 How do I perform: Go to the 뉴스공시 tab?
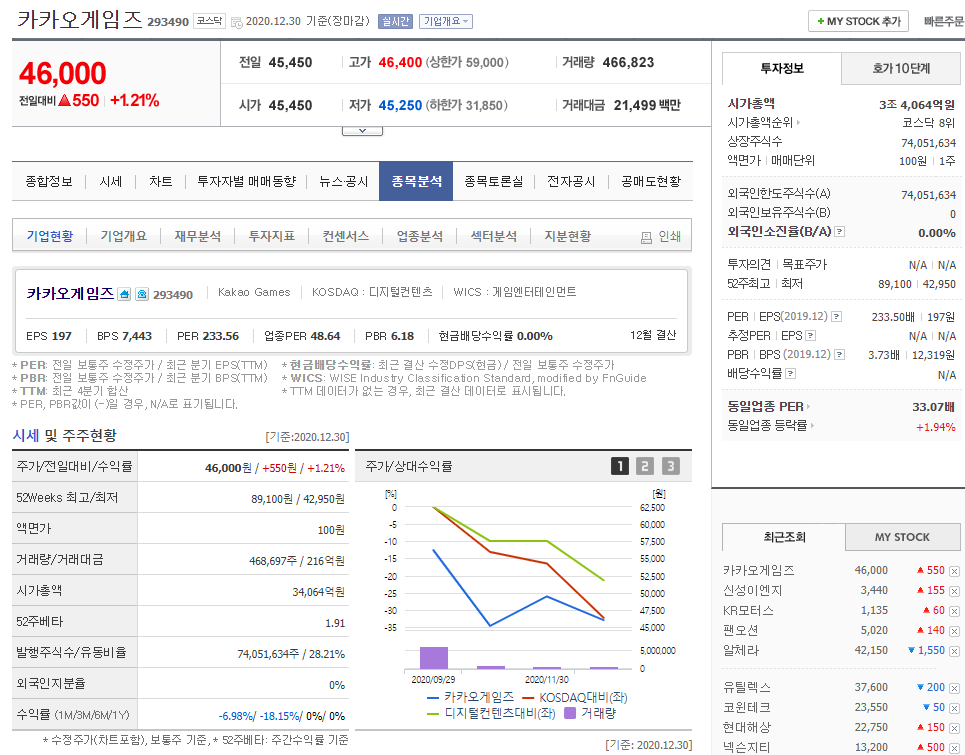[x=343, y=182]
